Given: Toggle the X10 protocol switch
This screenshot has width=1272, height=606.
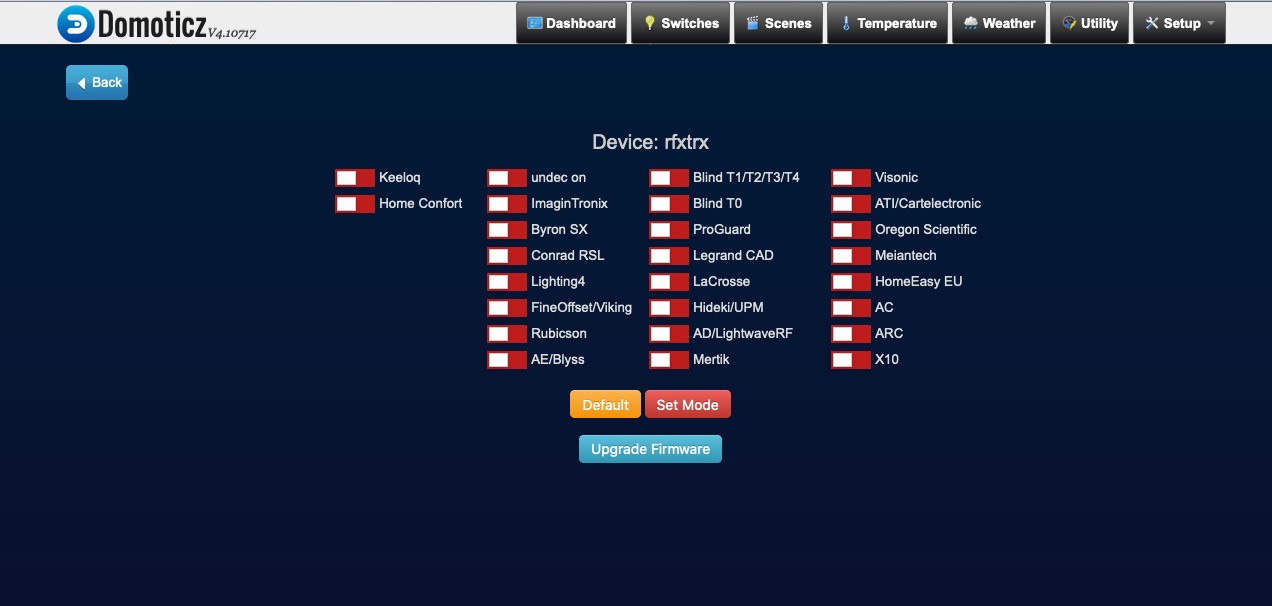Looking at the screenshot, I should (851, 360).
